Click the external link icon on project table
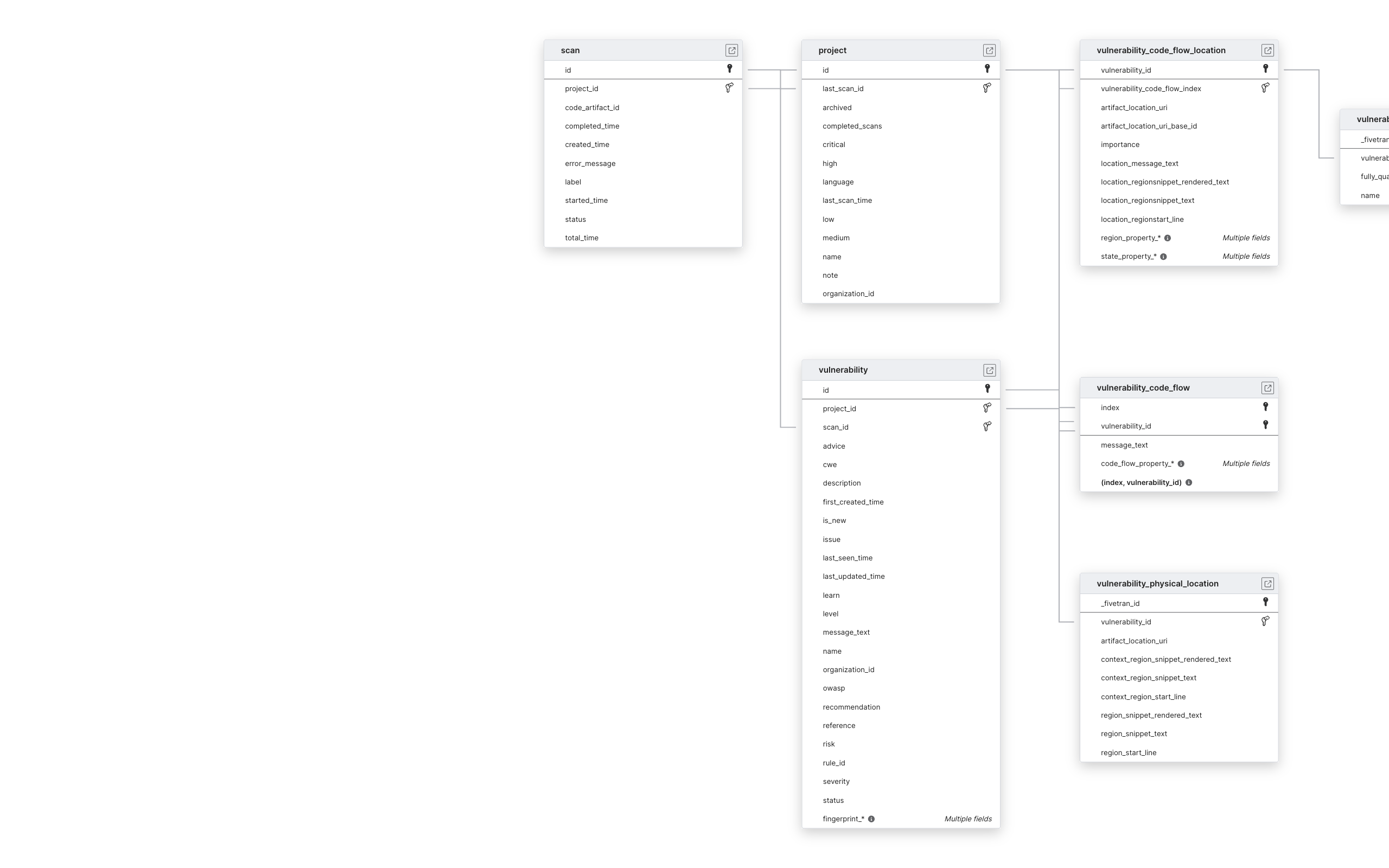The width and height of the screenshot is (1389, 868). 988,50
